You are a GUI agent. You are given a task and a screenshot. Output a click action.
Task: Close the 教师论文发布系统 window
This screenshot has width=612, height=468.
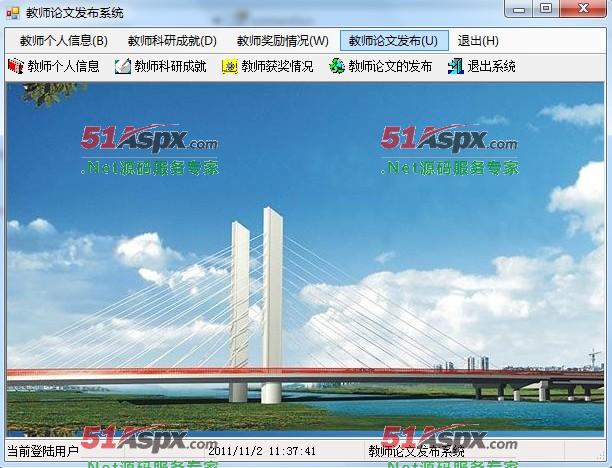click(583, 9)
